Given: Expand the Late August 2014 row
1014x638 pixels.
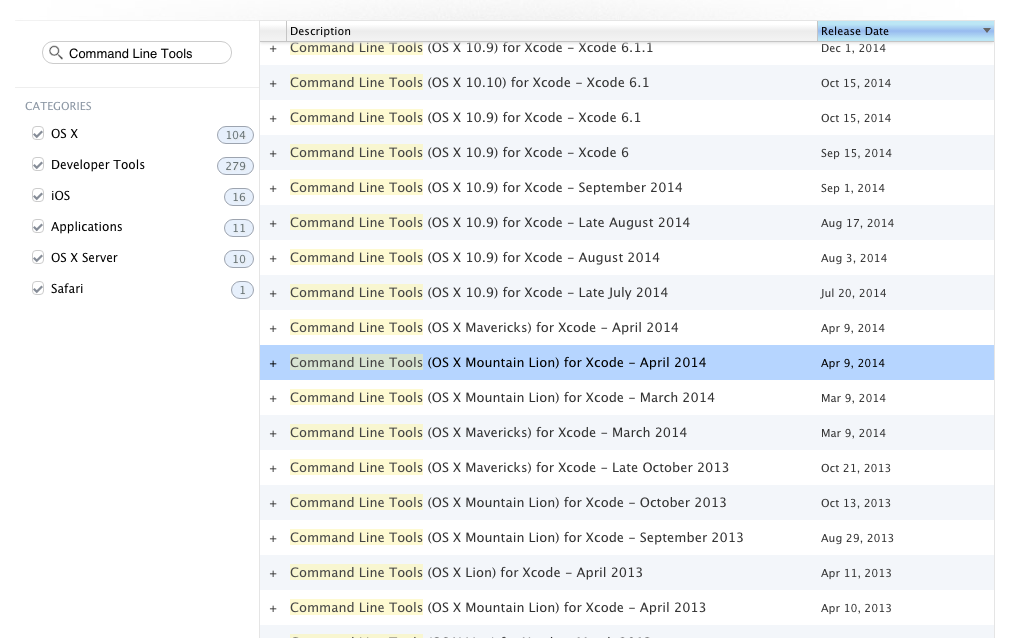Looking at the screenshot, I should [x=273, y=223].
